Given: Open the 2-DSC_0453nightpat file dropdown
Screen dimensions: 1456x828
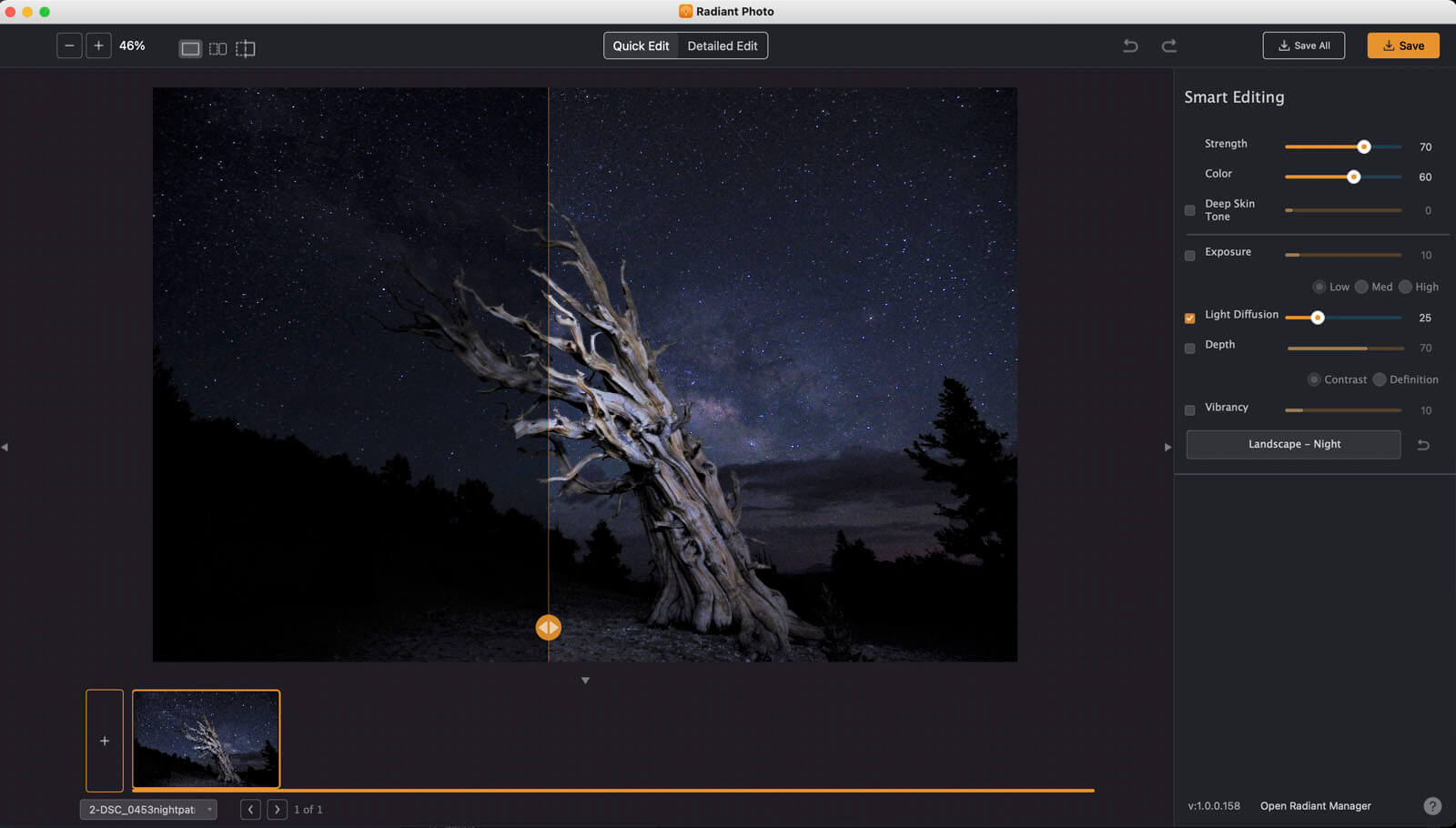Looking at the screenshot, I should [x=148, y=810].
